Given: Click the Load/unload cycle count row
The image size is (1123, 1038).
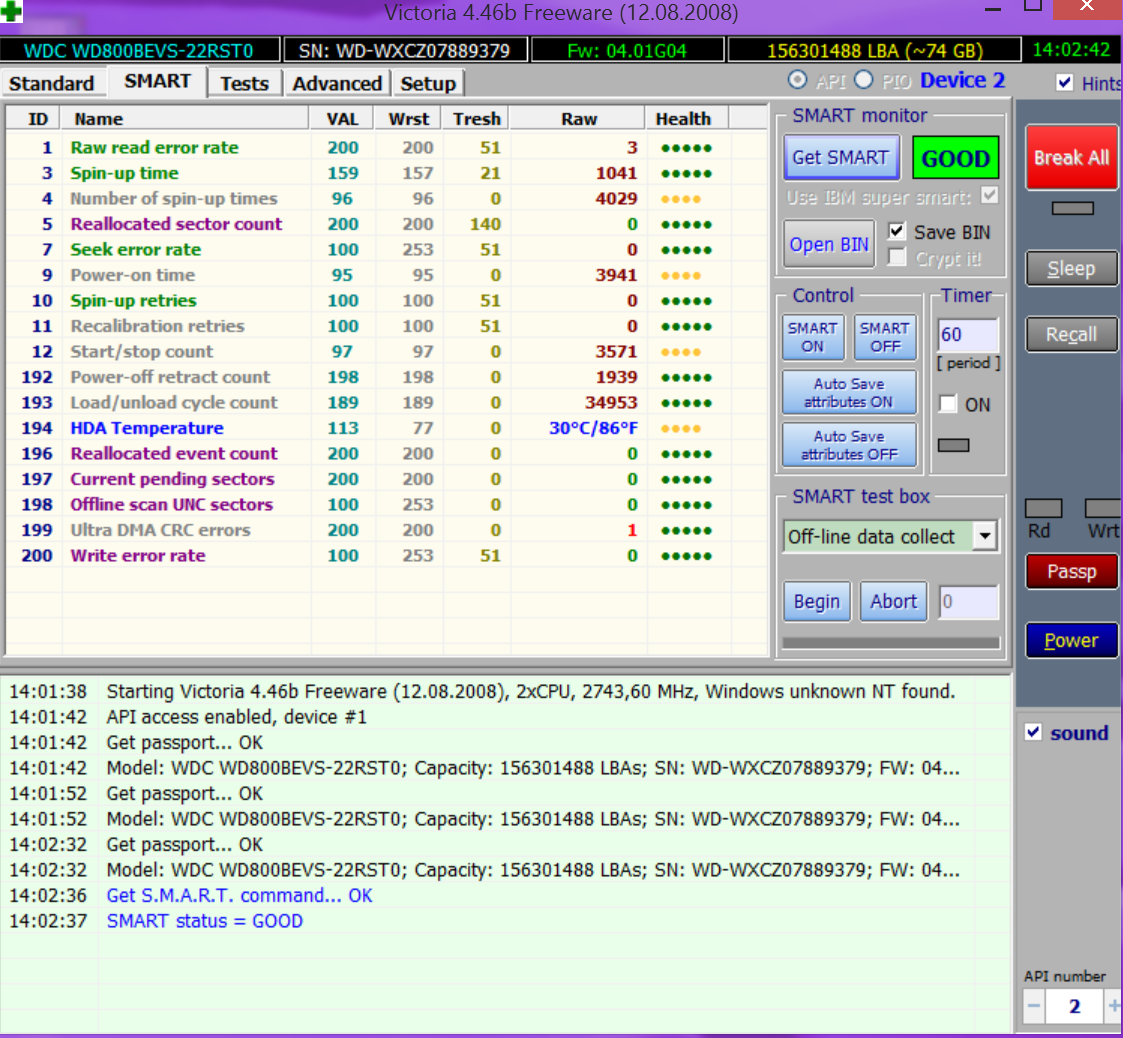Looking at the screenshot, I should click(387, 403).
